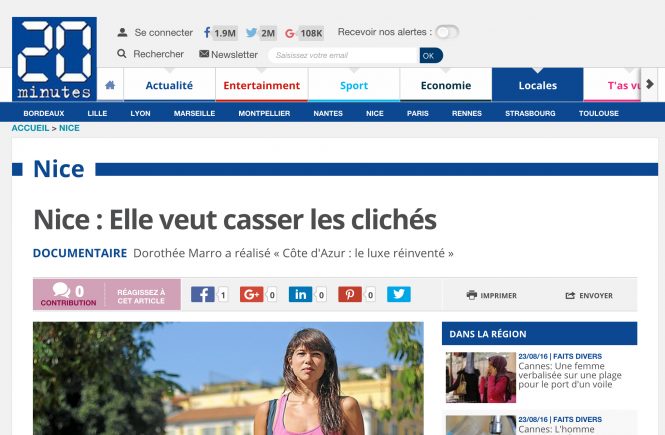Tweet the article with the Twitter share icon
665x435 pixels.
coord(399,294)
